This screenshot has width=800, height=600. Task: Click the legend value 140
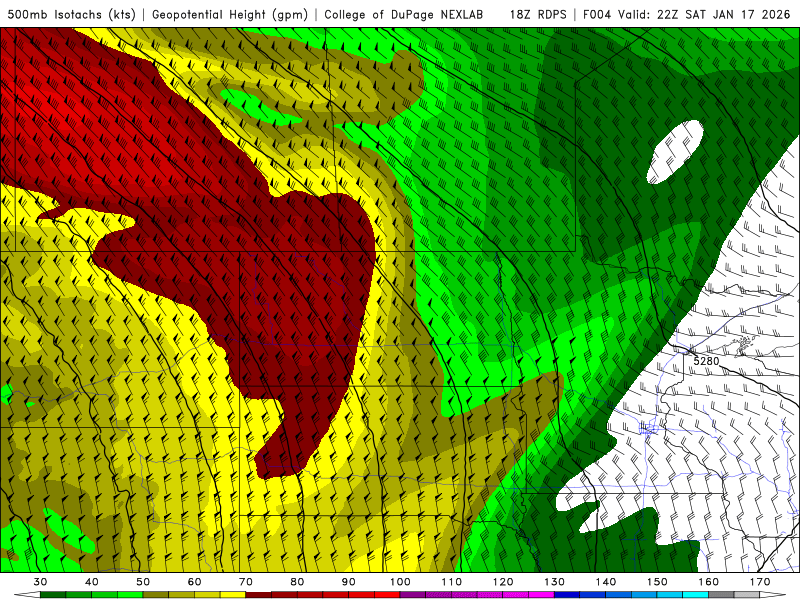[x=606, y=582]
